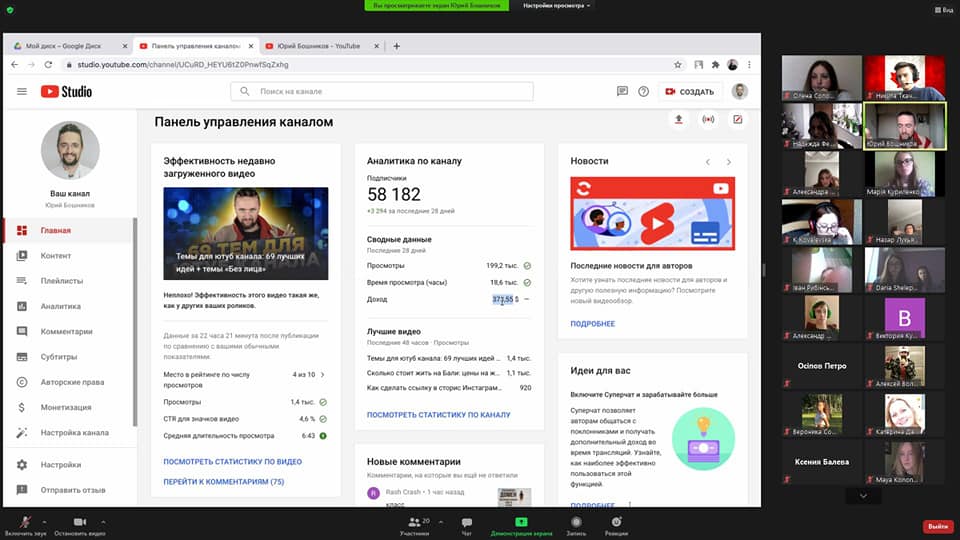Reload the page in Chrome
This screenshot has height=540, width=960.
pyautogui.click(x=48, y=64)
